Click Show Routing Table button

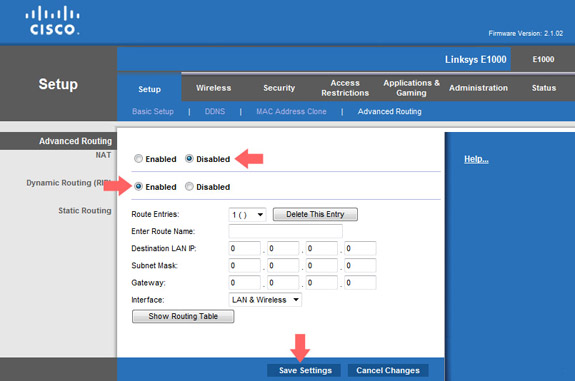(x=183, y=316)
